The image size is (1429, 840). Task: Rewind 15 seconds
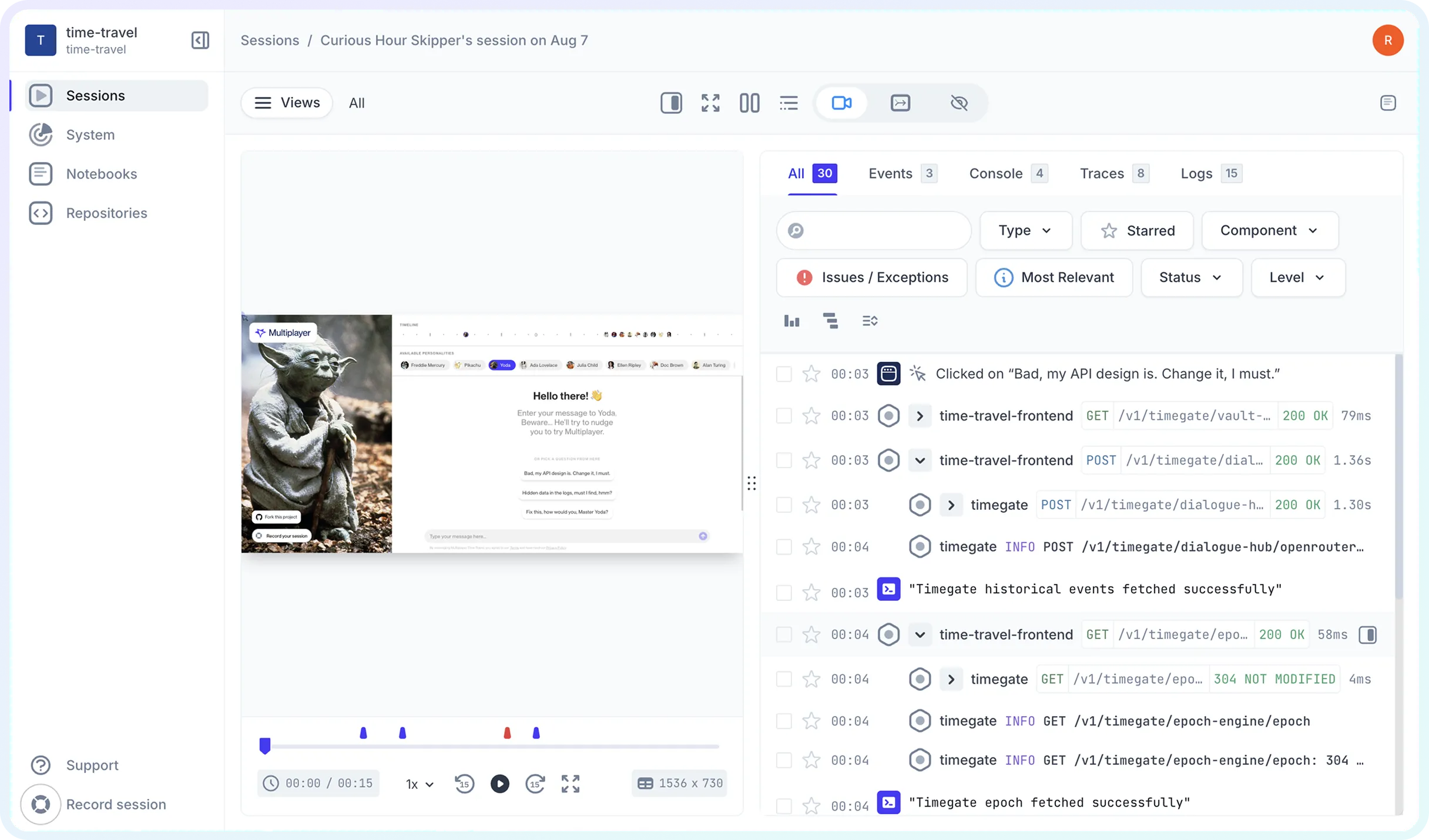(464, 784)
